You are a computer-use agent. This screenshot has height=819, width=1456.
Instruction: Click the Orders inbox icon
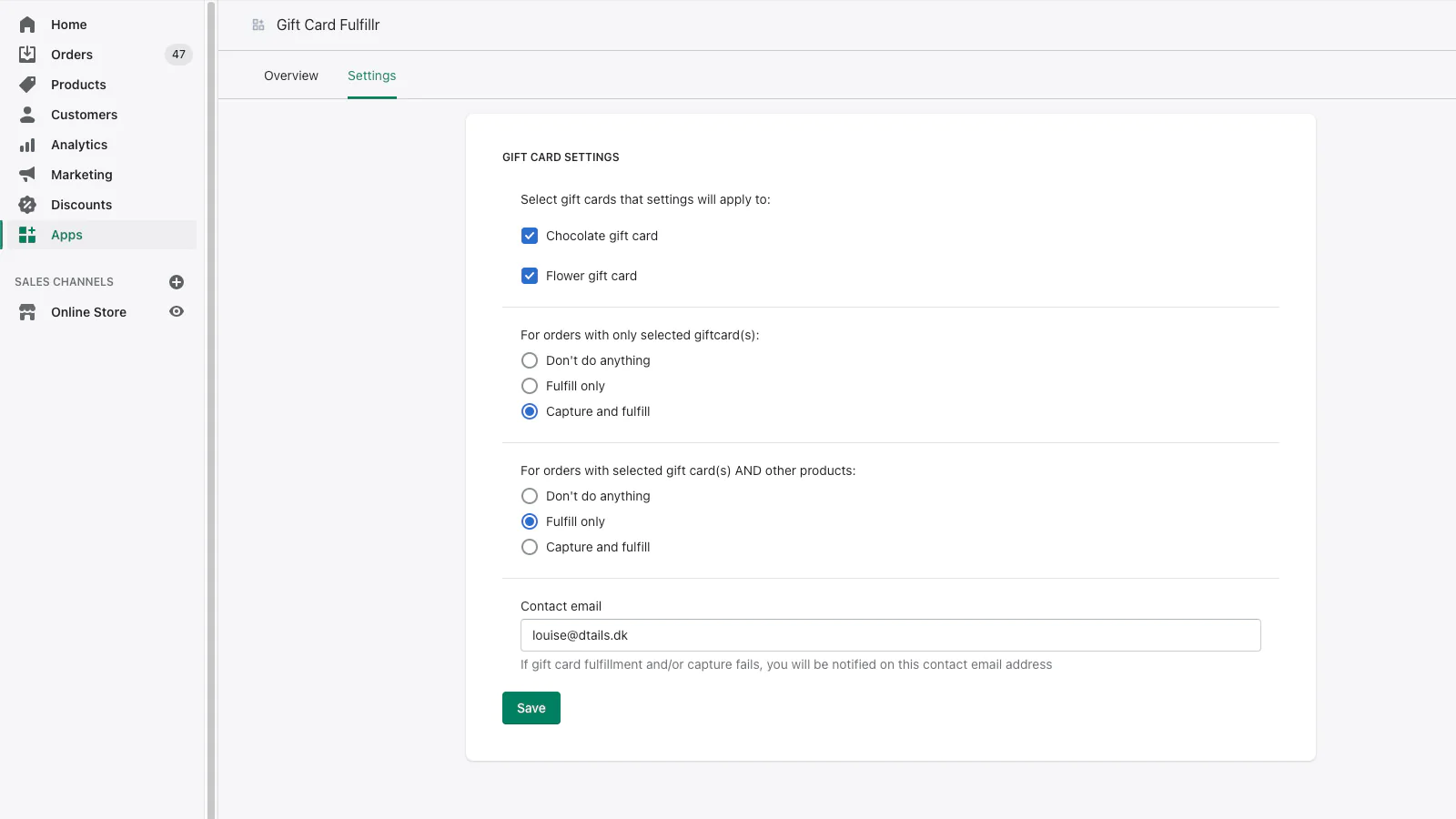click(x=27, y=55)
